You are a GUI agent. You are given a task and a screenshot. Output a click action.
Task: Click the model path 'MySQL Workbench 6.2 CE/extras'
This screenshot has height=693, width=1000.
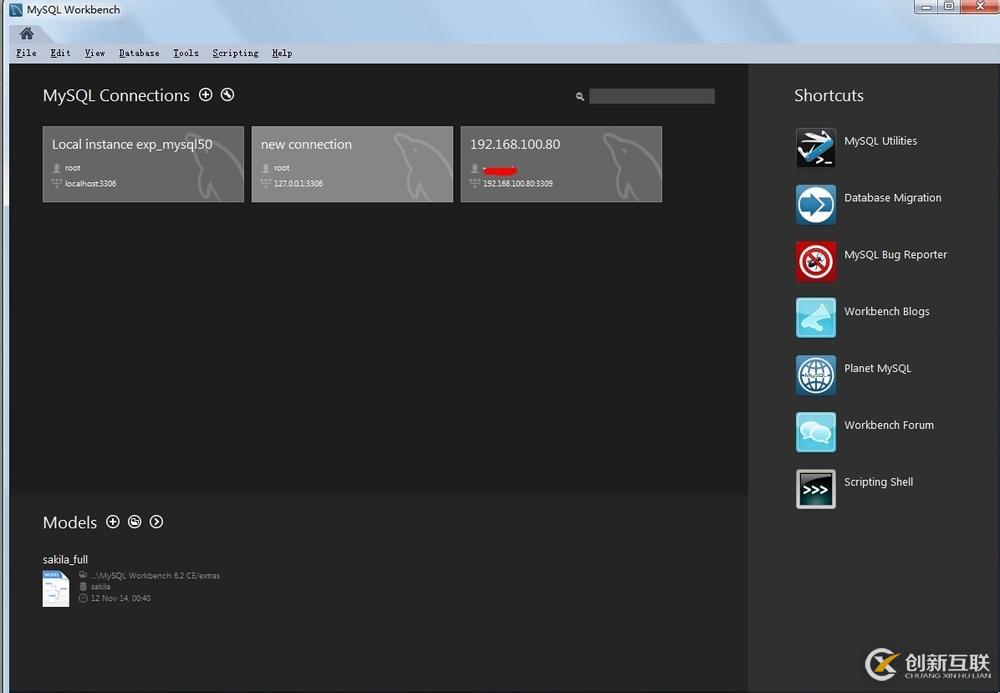pos(155,576)
